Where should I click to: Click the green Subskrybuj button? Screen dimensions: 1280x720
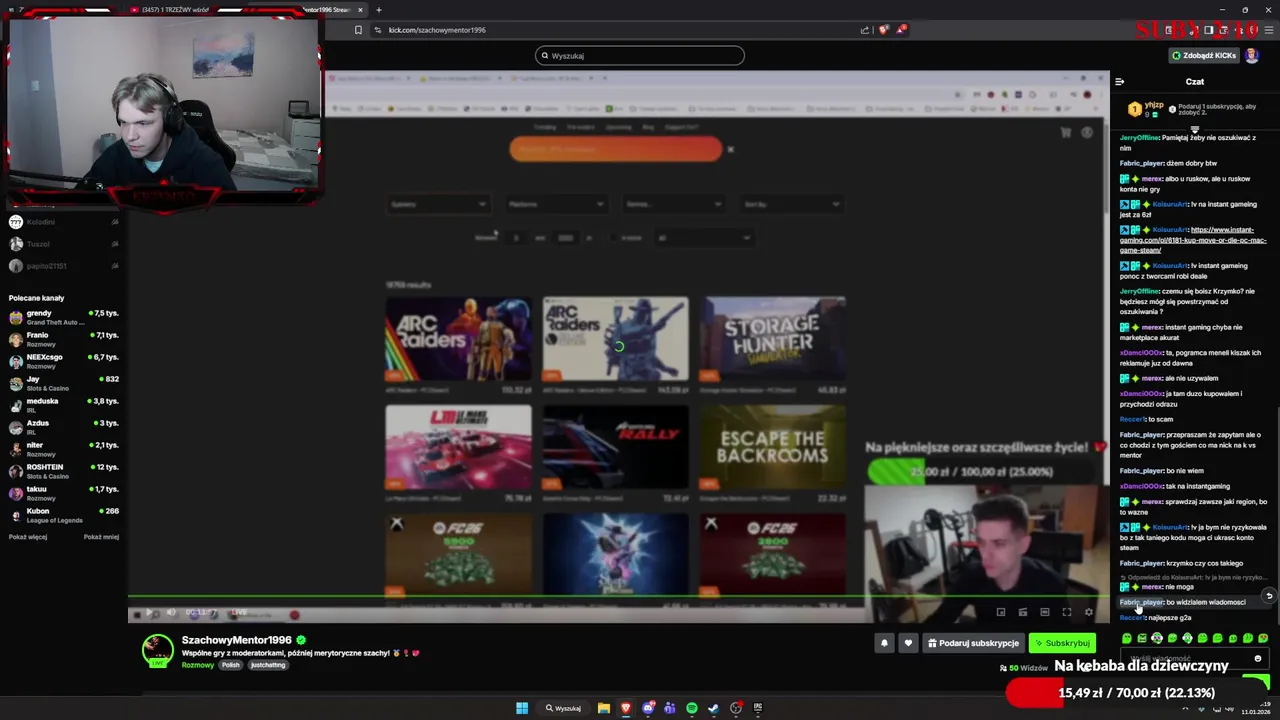(1062, 643)
